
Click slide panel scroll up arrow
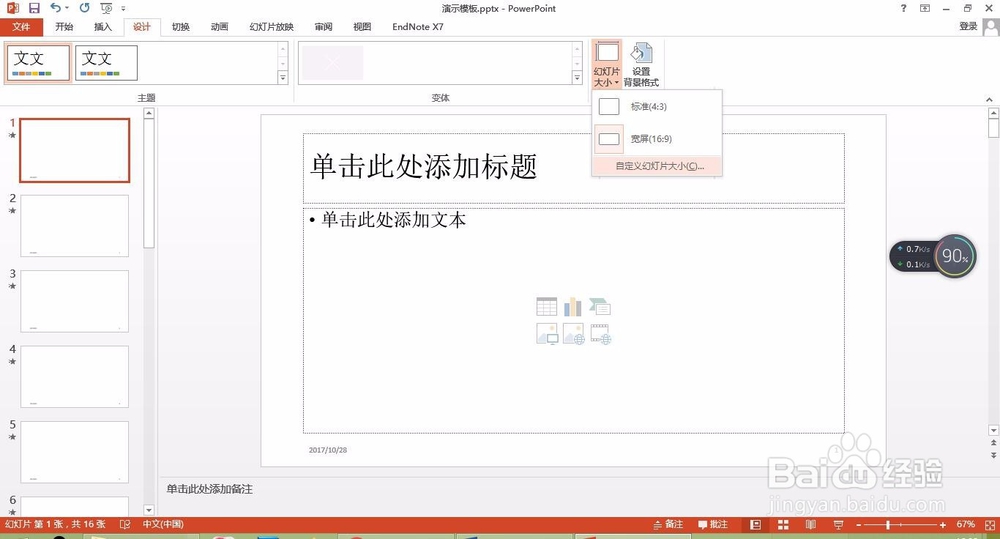[x=149, y=114]
